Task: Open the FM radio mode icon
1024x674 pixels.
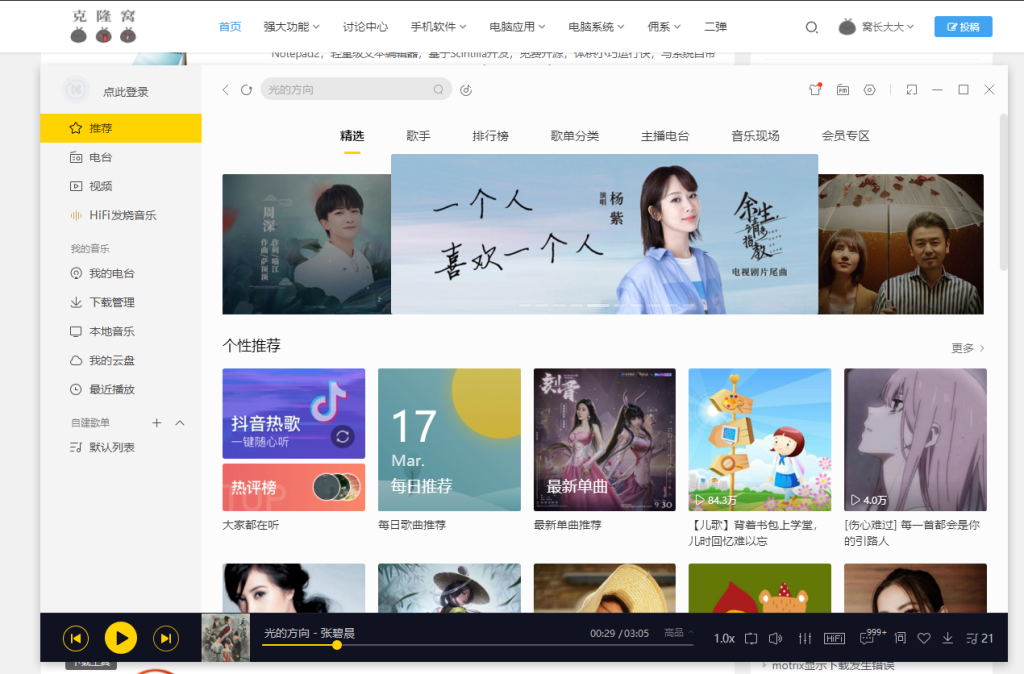Action: click(x=843, y=89)
